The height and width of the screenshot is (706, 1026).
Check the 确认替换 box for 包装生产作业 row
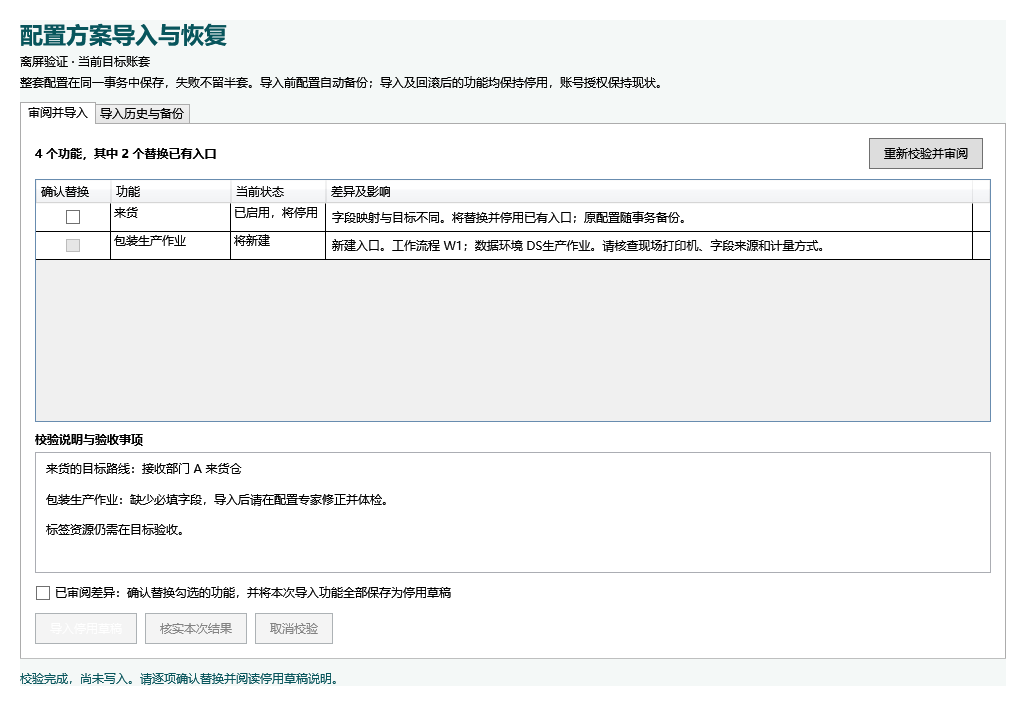tap(73, 245)
